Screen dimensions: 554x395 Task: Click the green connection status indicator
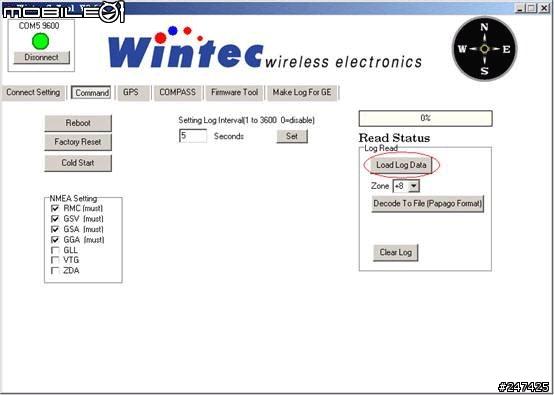(40, 41)
